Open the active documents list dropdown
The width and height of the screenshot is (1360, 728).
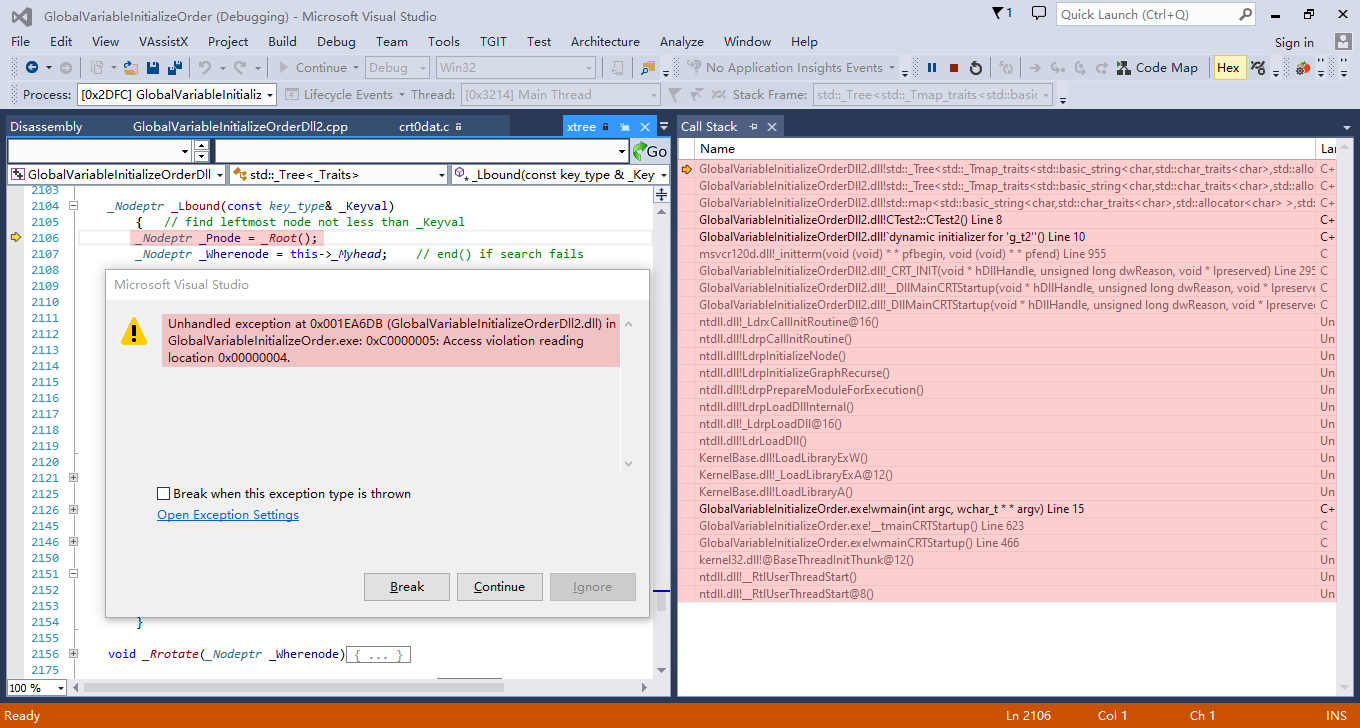663,127
